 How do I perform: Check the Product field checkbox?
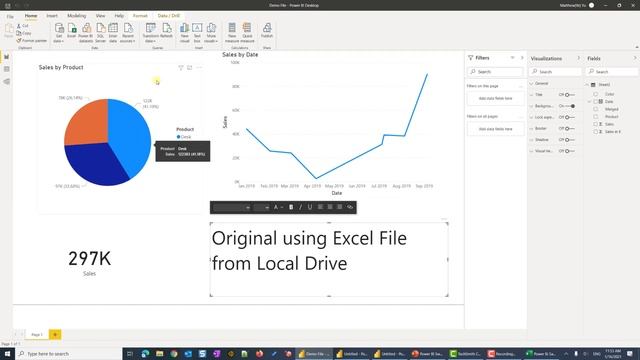[596, 117]
